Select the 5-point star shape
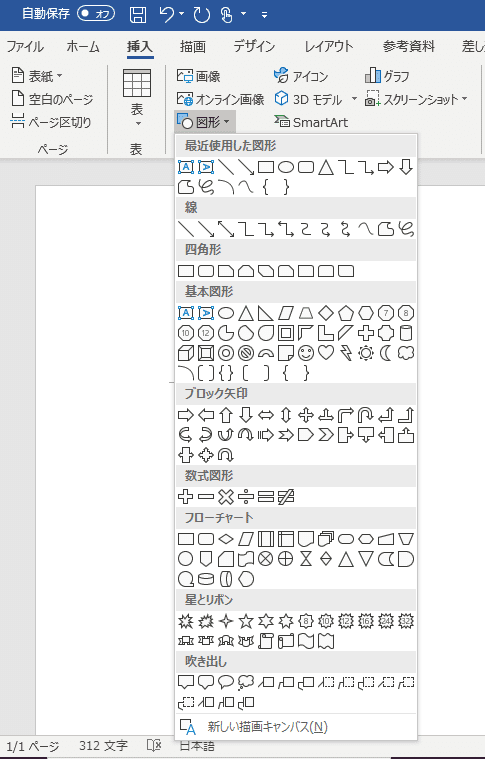The height and width of the screenshot is (759, 485). 246,621
